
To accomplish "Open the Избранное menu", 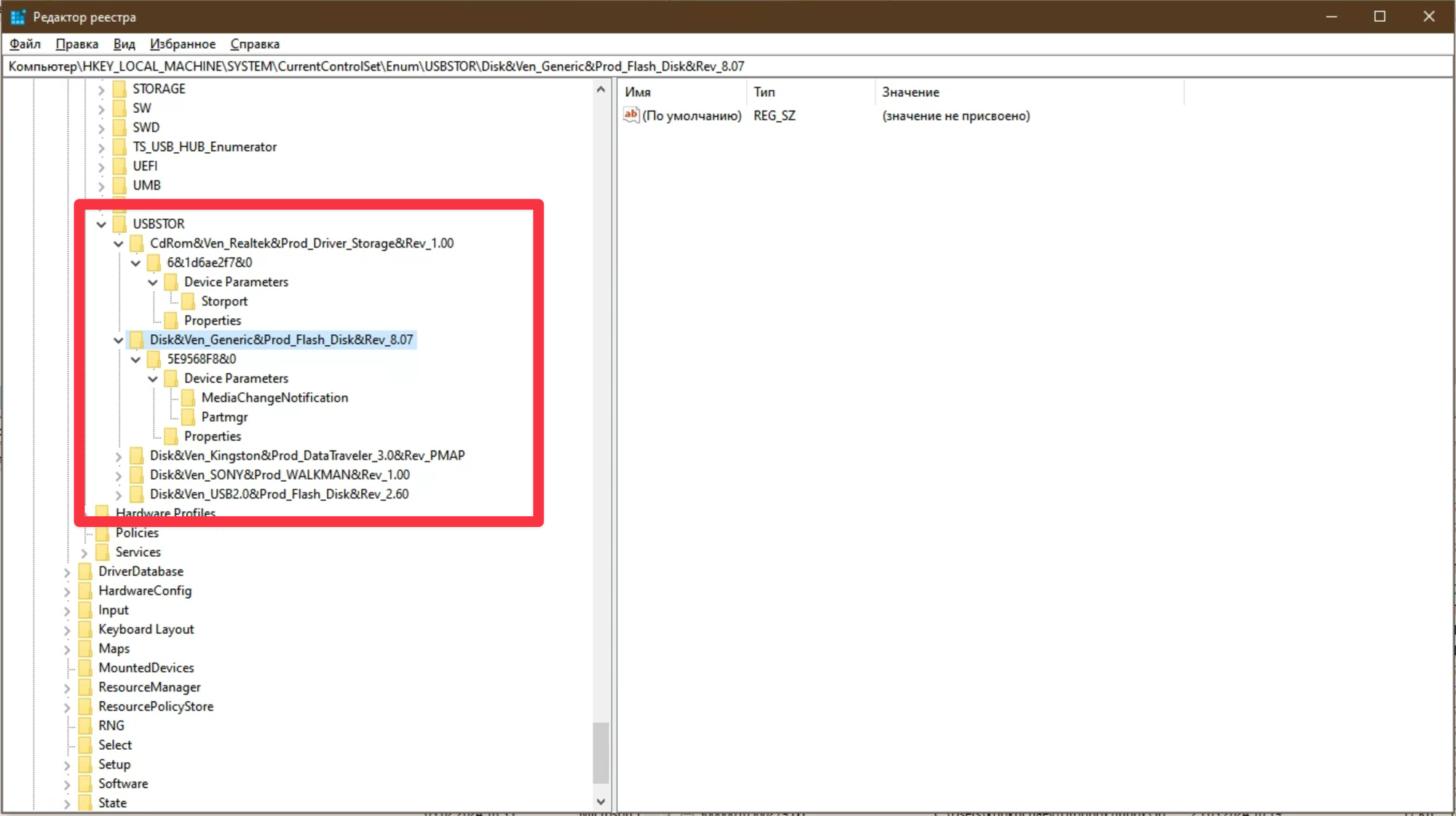I will (x=183, y=44).
